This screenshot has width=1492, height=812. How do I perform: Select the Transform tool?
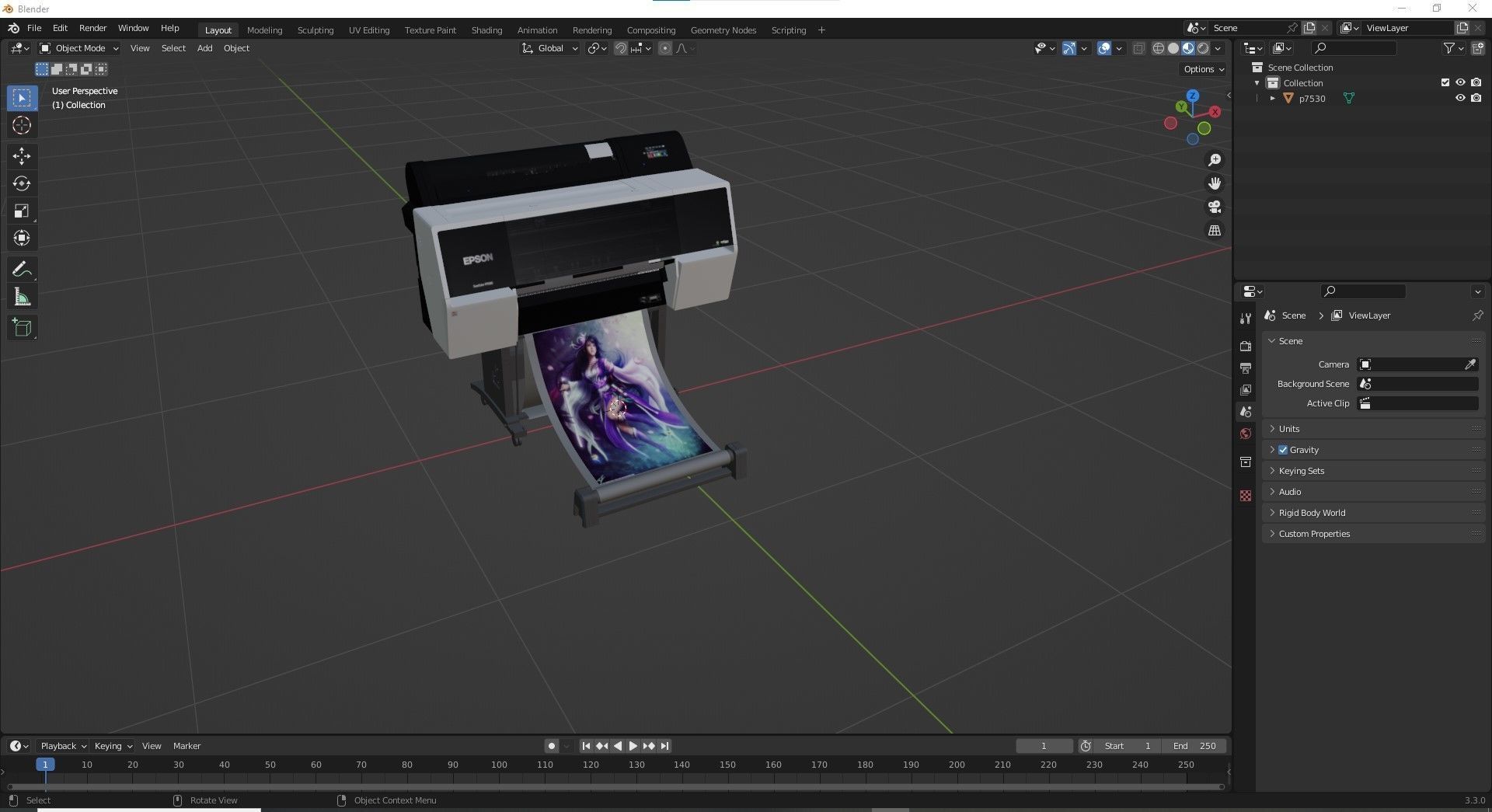(x=22, y=238)
